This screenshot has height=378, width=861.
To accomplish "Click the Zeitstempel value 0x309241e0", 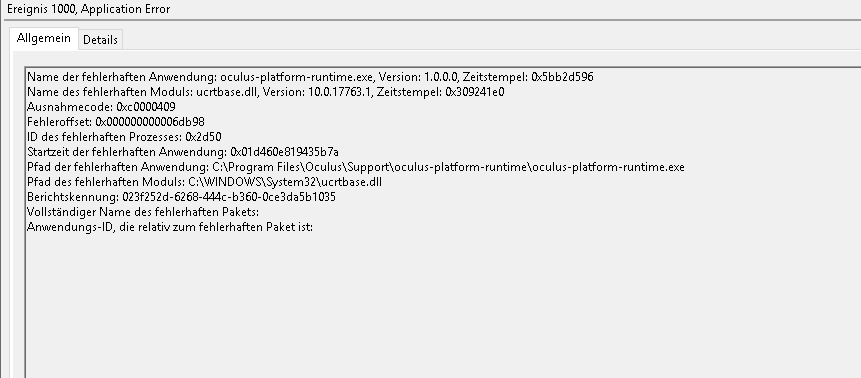I will pos(475,92).
